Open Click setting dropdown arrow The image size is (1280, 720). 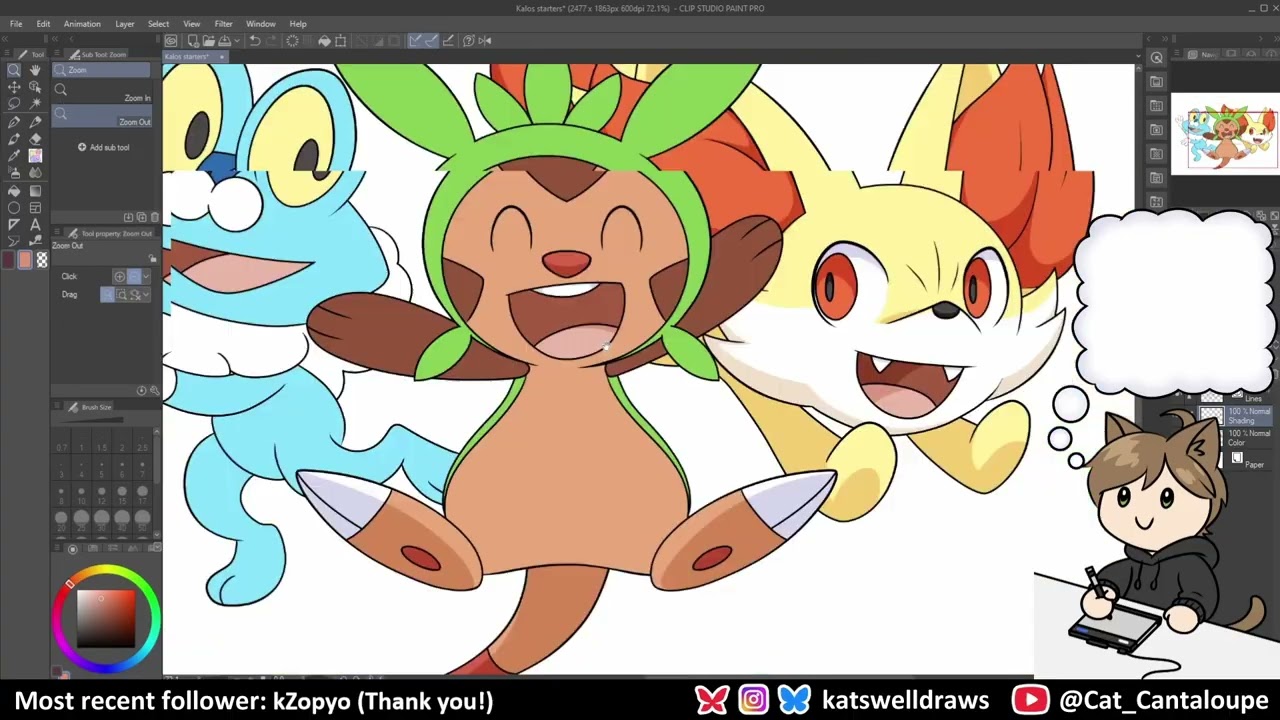[x=146, y=276]
